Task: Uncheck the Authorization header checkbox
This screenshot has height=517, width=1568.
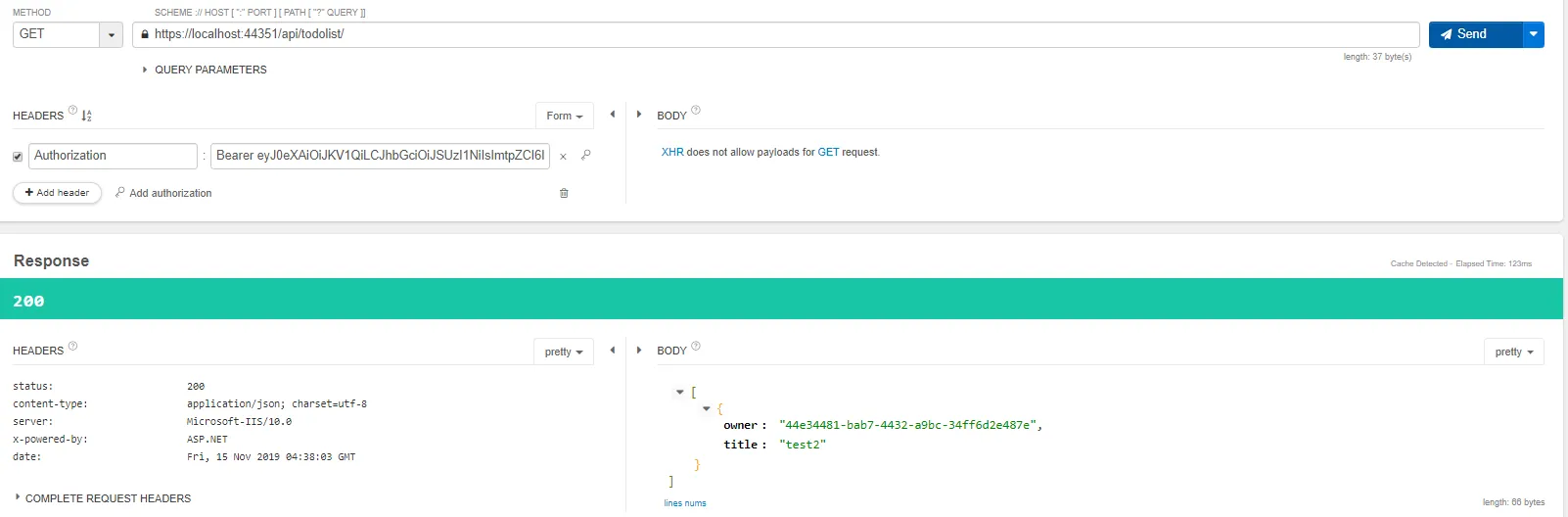Action: point(18,157)
